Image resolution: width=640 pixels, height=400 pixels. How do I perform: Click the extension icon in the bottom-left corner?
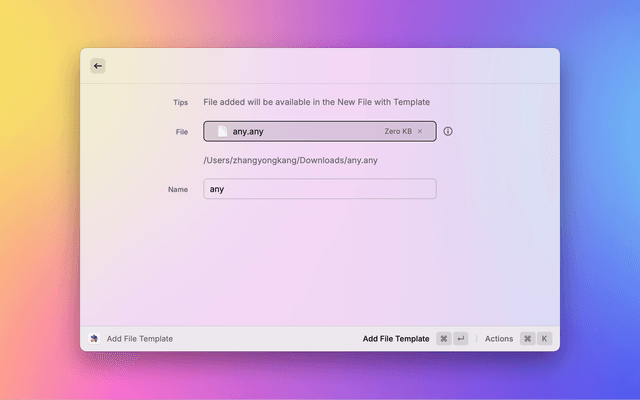[94, 339]
